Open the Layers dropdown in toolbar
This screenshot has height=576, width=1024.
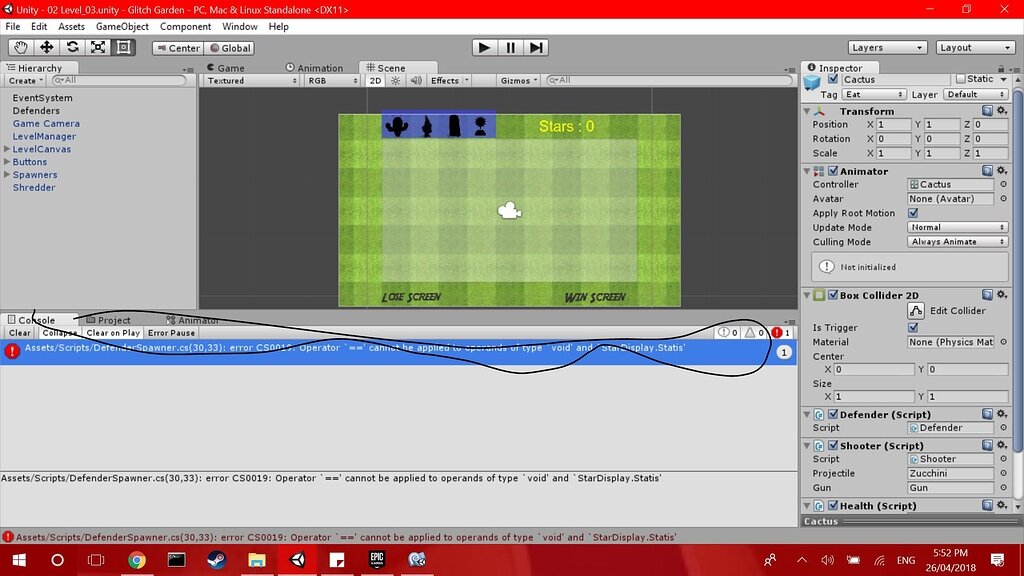(x=887, y=48)
